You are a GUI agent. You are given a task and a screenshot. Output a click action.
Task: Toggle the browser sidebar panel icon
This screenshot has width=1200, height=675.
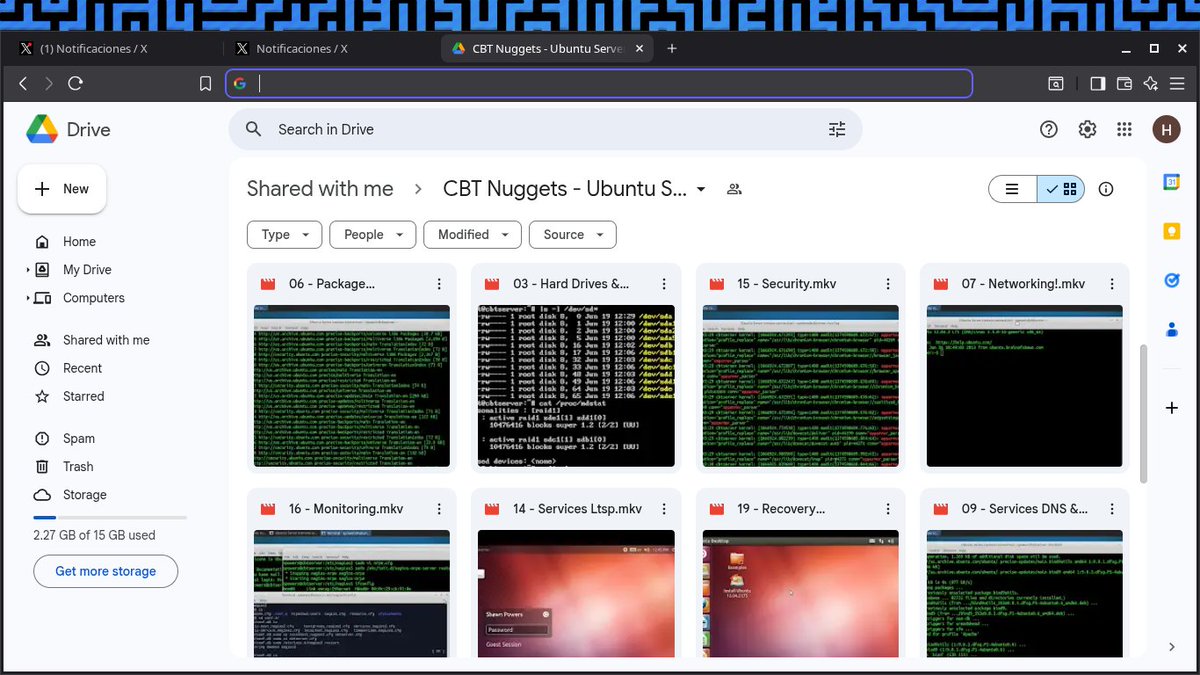coord(1097,84)
